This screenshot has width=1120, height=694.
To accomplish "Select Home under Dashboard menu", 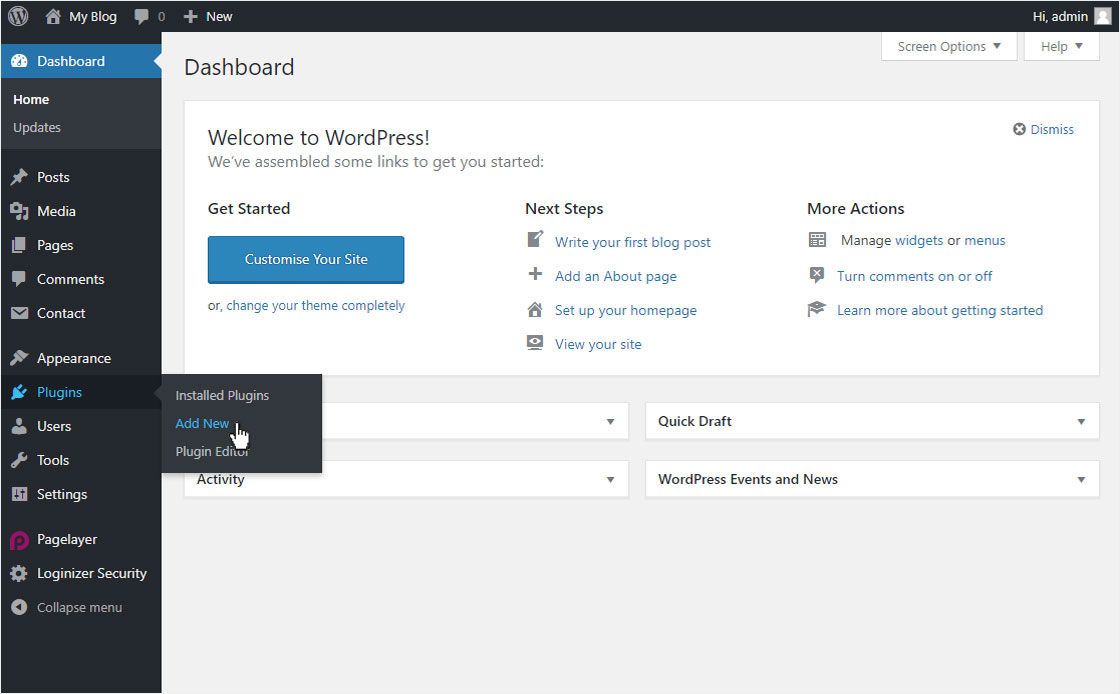I will 31,100.
